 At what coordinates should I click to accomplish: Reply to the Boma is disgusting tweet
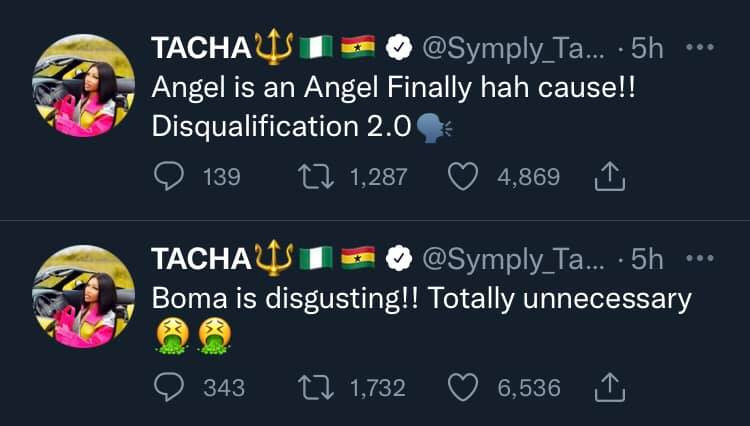(x=169, y=387)
